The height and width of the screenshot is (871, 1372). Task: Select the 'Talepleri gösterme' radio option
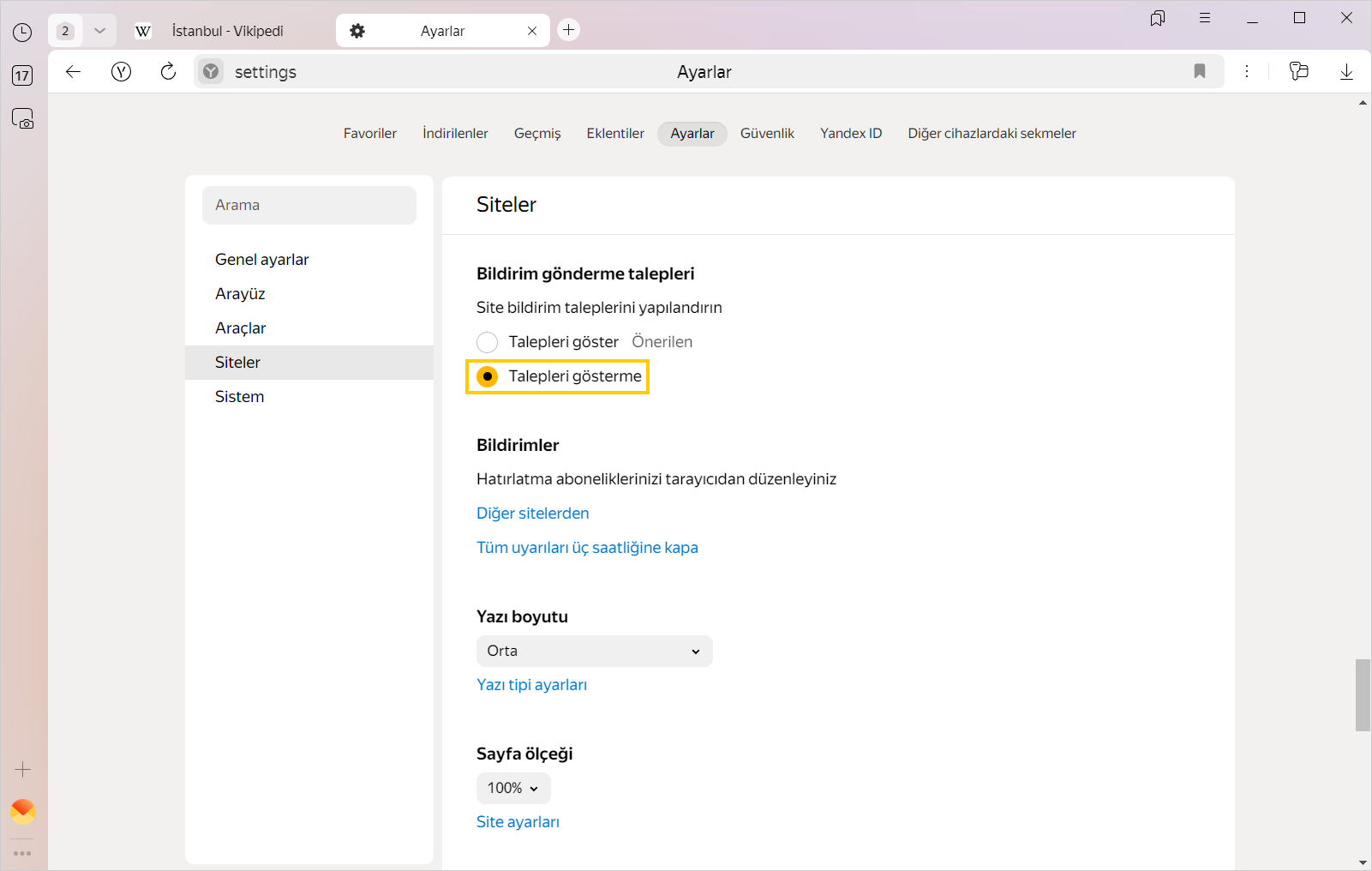pos(488,376)
